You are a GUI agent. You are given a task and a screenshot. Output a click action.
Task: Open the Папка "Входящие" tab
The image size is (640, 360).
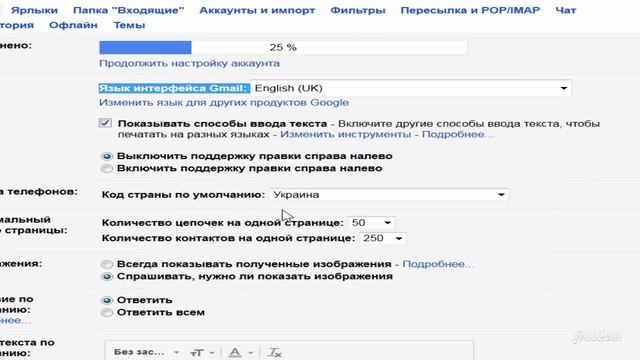tap(129, 10)
